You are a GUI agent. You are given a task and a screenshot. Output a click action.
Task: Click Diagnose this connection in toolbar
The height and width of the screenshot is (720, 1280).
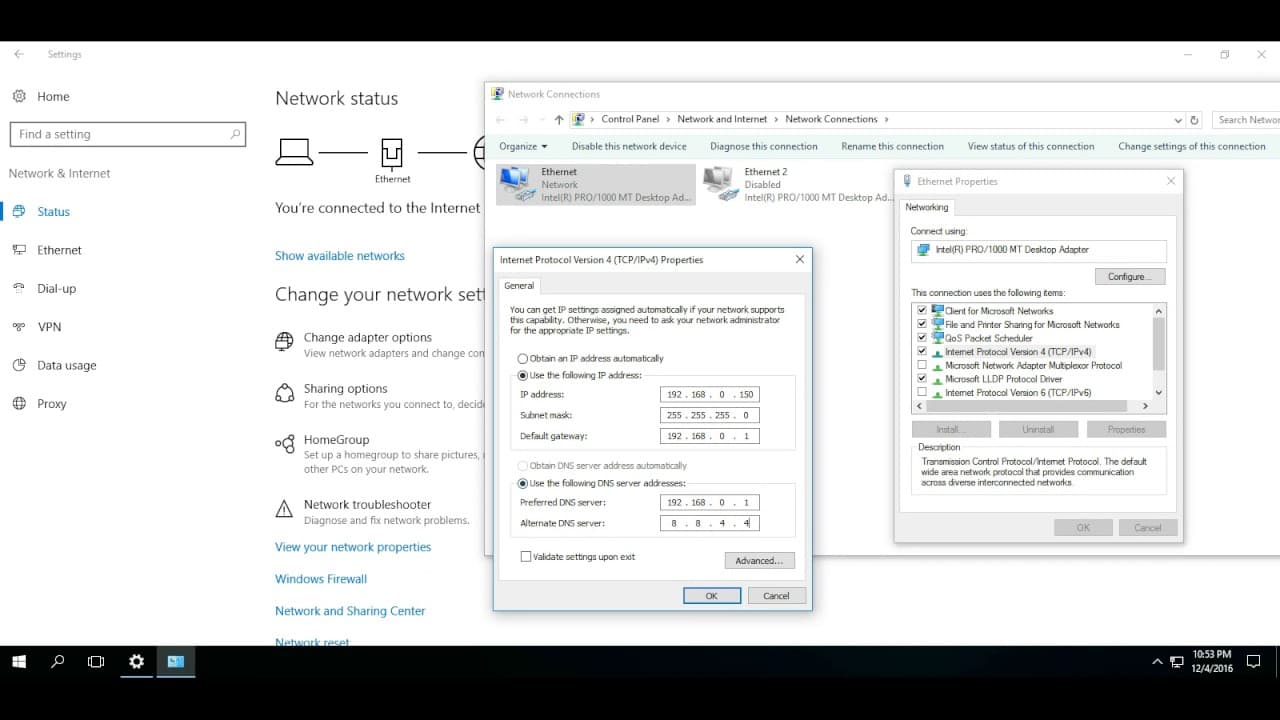[x=764, y=146]
